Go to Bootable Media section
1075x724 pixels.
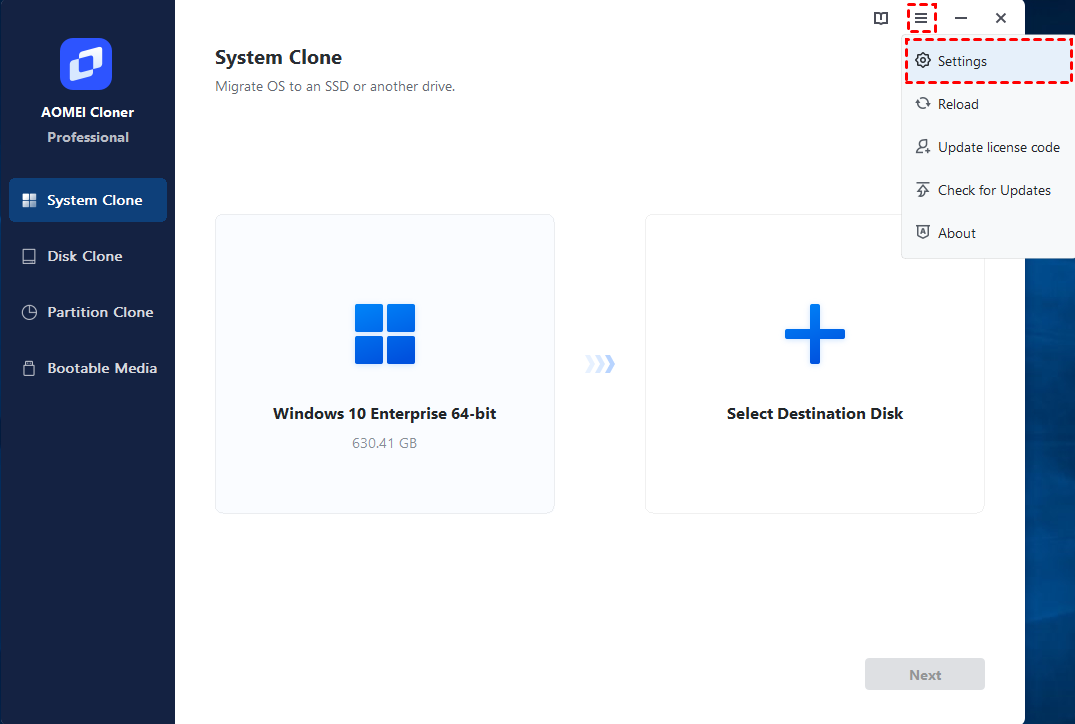pos(88,368)
